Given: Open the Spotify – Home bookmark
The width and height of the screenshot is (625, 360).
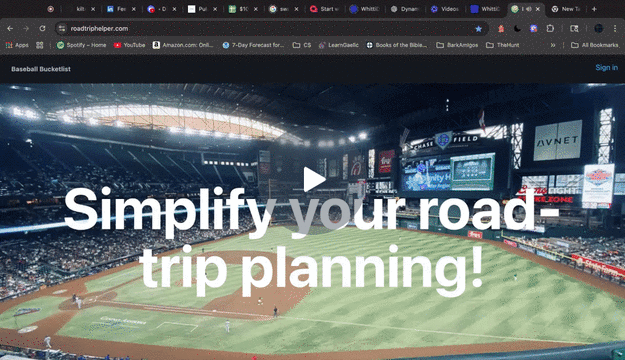Looking at the screenshot, I should click(x=81, y=45).
